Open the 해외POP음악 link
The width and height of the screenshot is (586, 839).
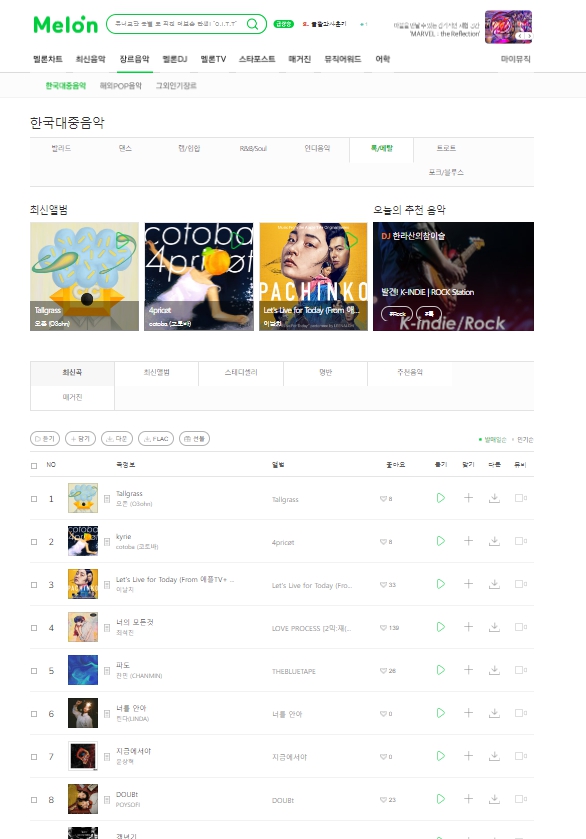point(121,86)
